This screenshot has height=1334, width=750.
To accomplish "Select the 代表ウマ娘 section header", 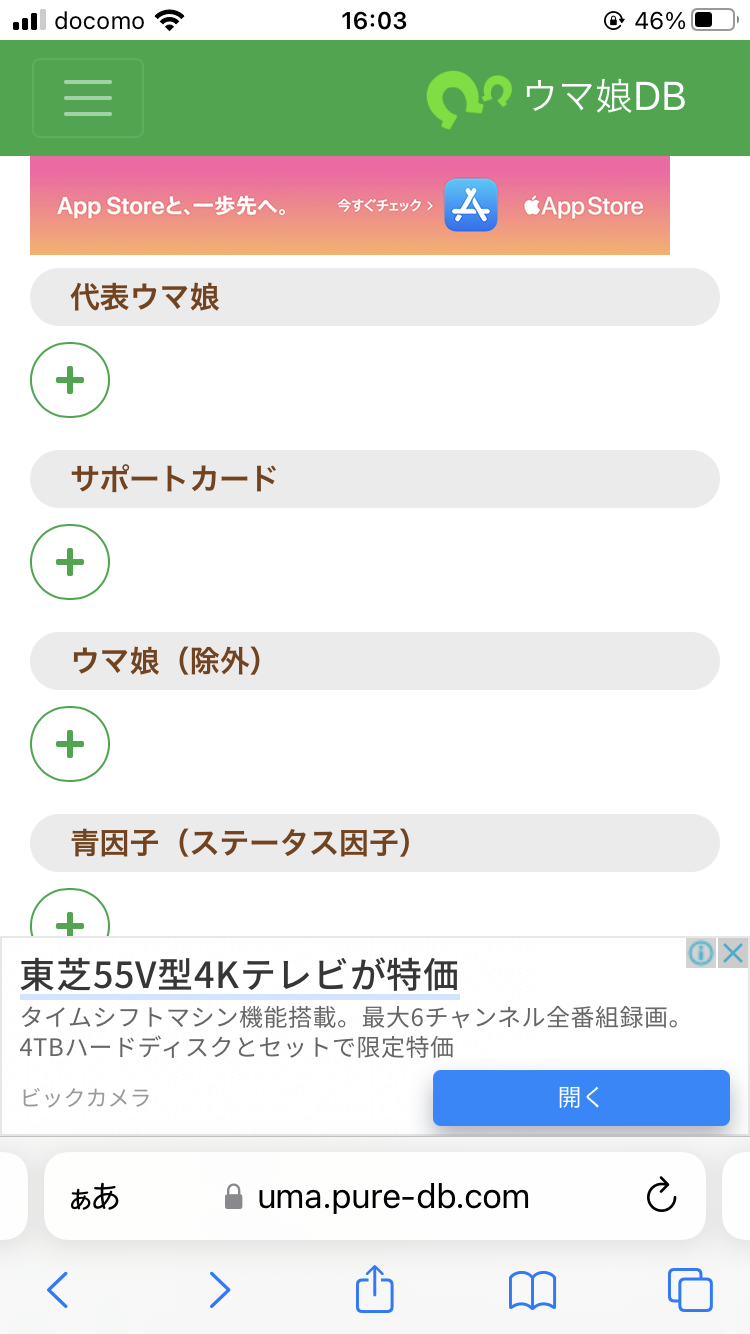I will [375, 297].
